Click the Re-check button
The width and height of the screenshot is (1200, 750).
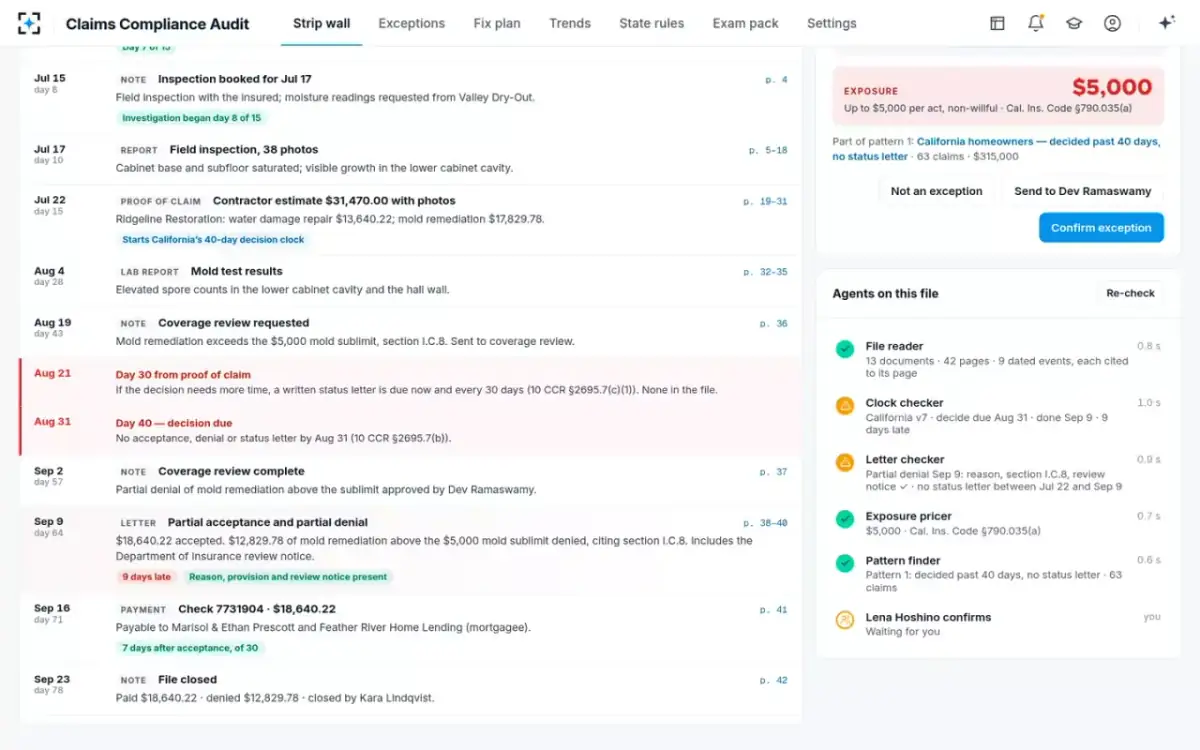click(x=1130, y=293)
